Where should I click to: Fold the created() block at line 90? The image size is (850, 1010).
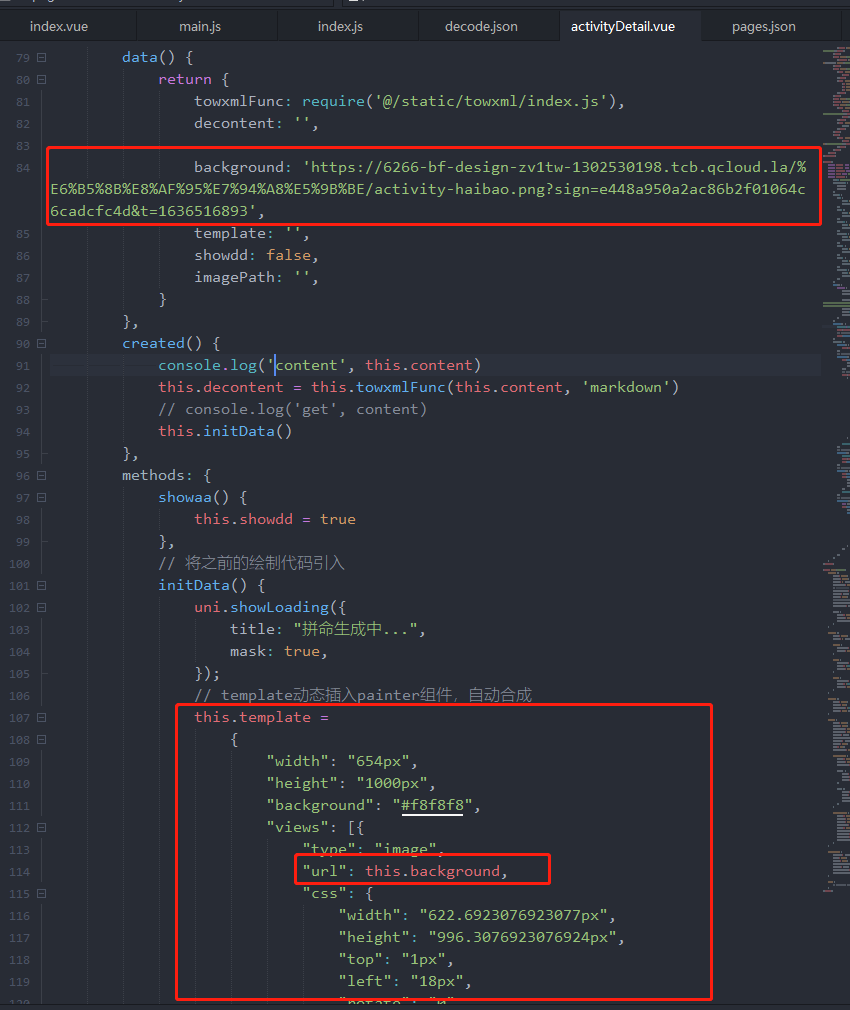[42, 343]
